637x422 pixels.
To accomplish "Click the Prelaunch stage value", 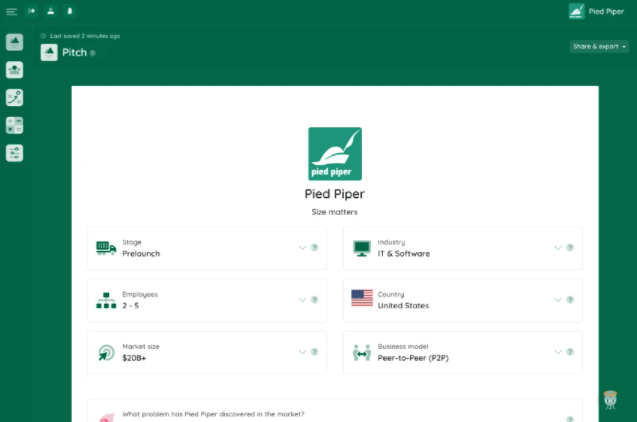I will point(141,253).
